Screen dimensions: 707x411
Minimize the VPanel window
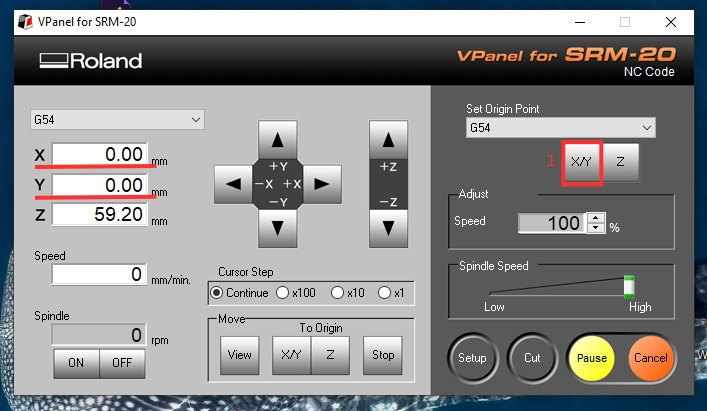click(580, 22)
